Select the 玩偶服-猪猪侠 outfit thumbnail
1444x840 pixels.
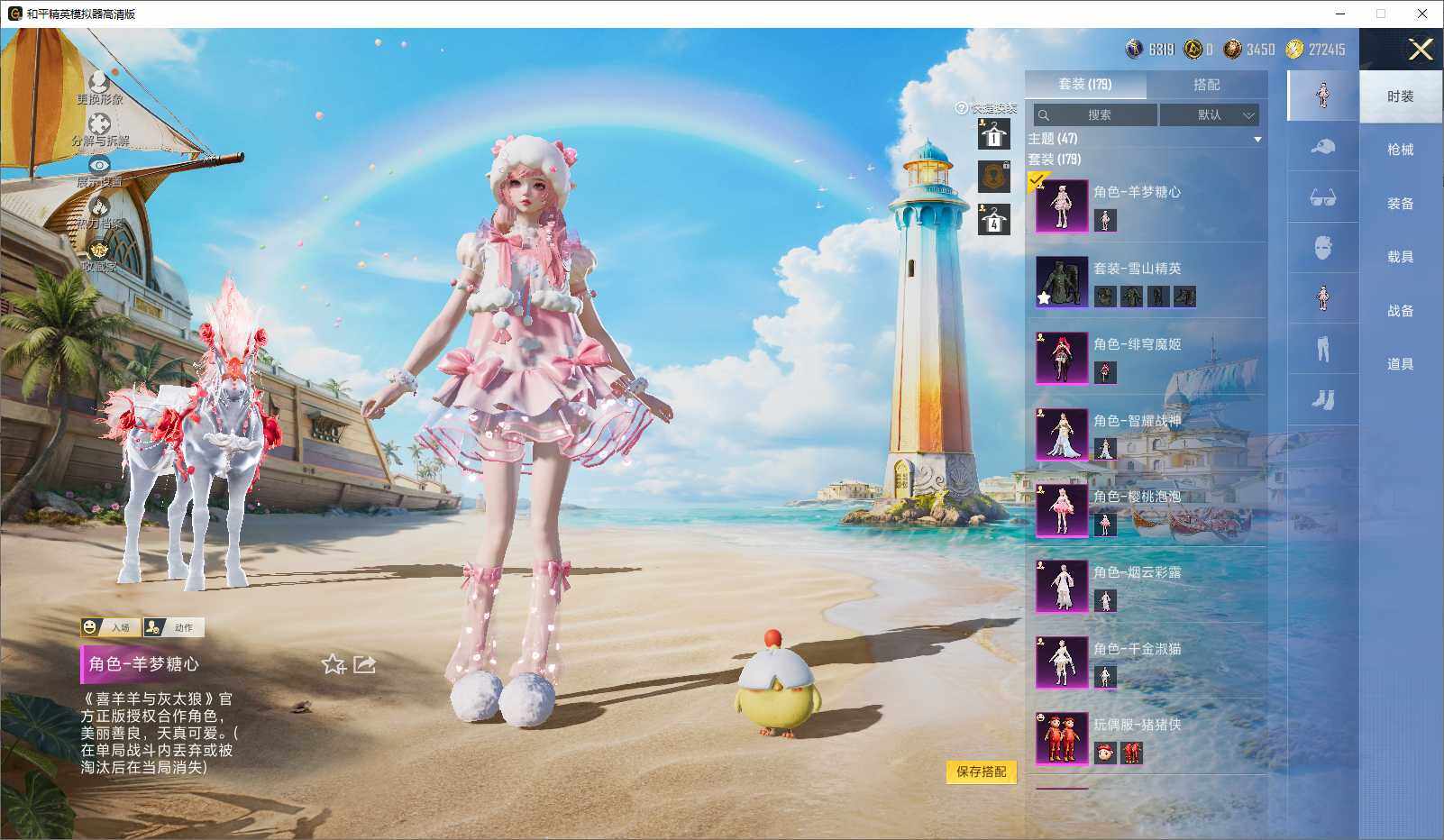(1062, 738)
